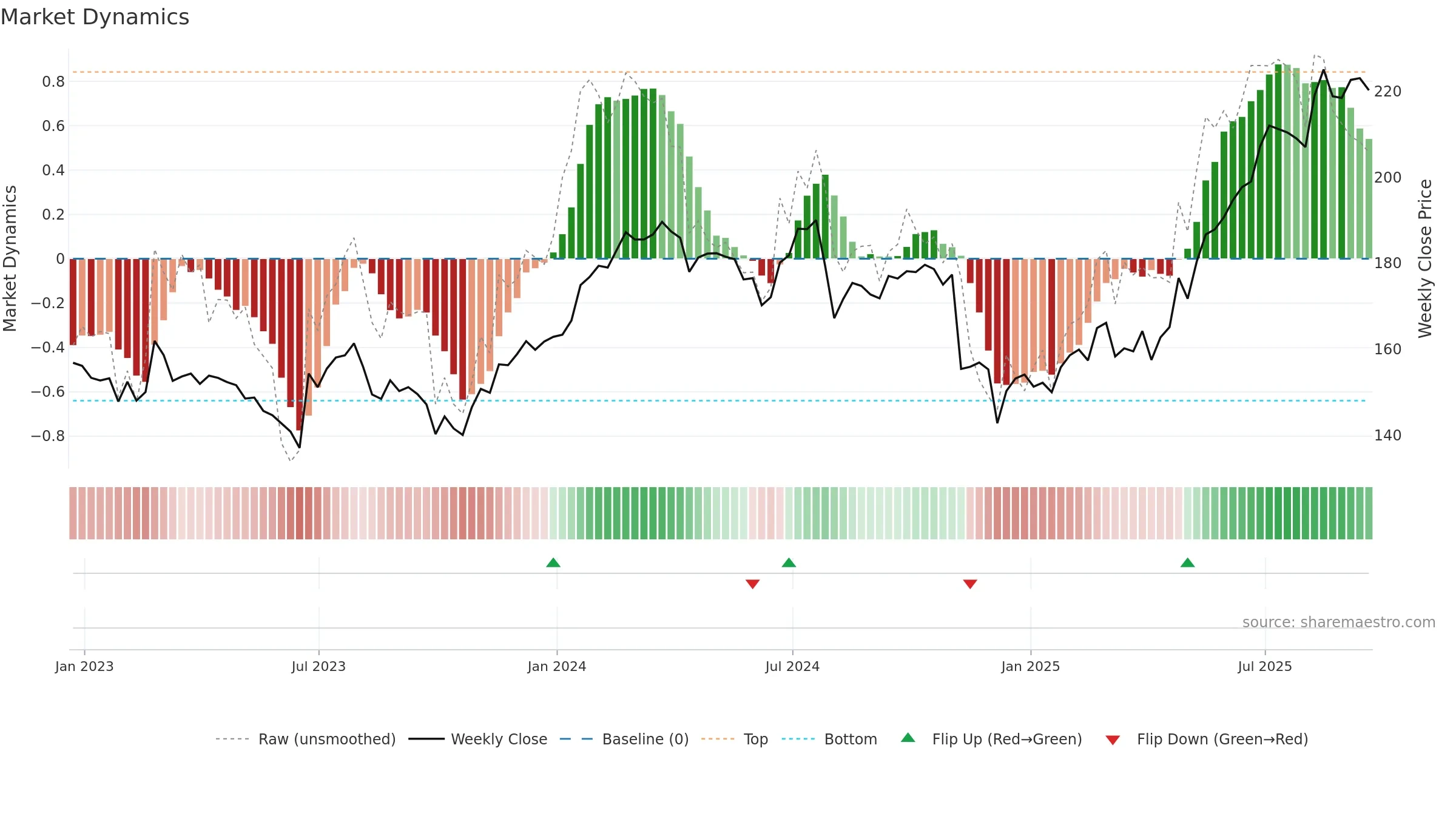Toggle the Flip Up (Red→Green) legend entry
Viewport: 1456px width, 819px height.
[x=991, y=739]
